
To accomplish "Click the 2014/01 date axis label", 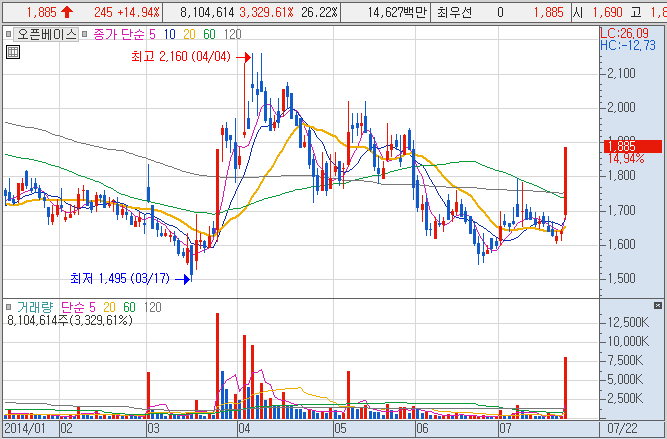I will point(24,428).
